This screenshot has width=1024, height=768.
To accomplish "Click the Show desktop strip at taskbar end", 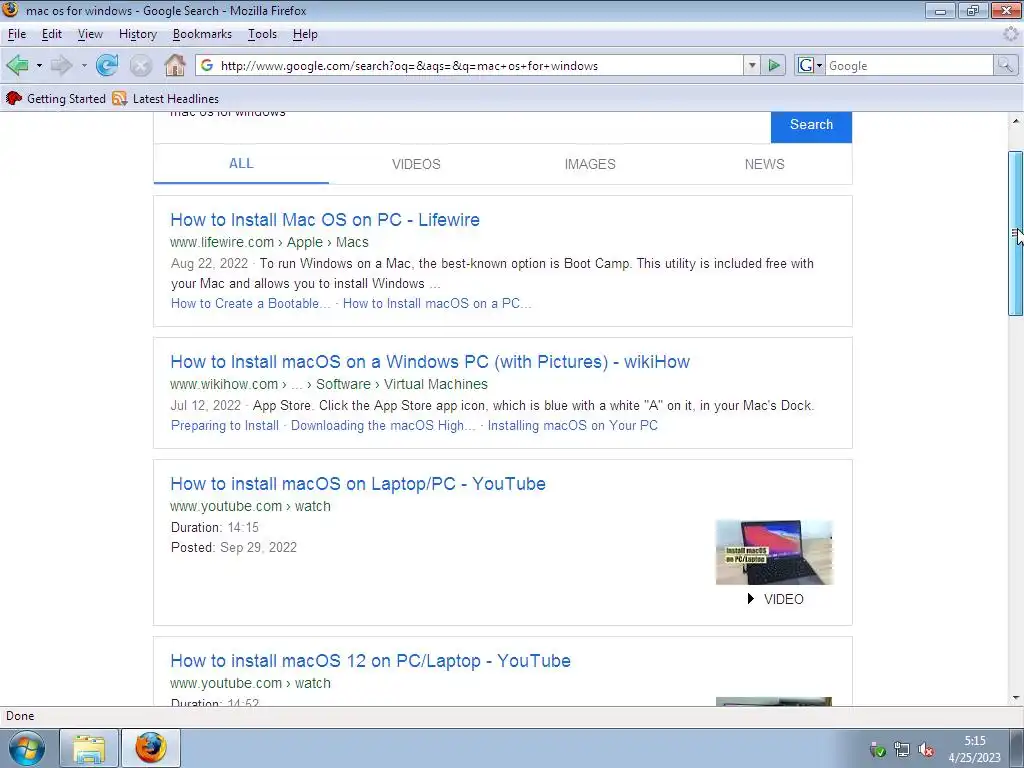I will 1016,748.
